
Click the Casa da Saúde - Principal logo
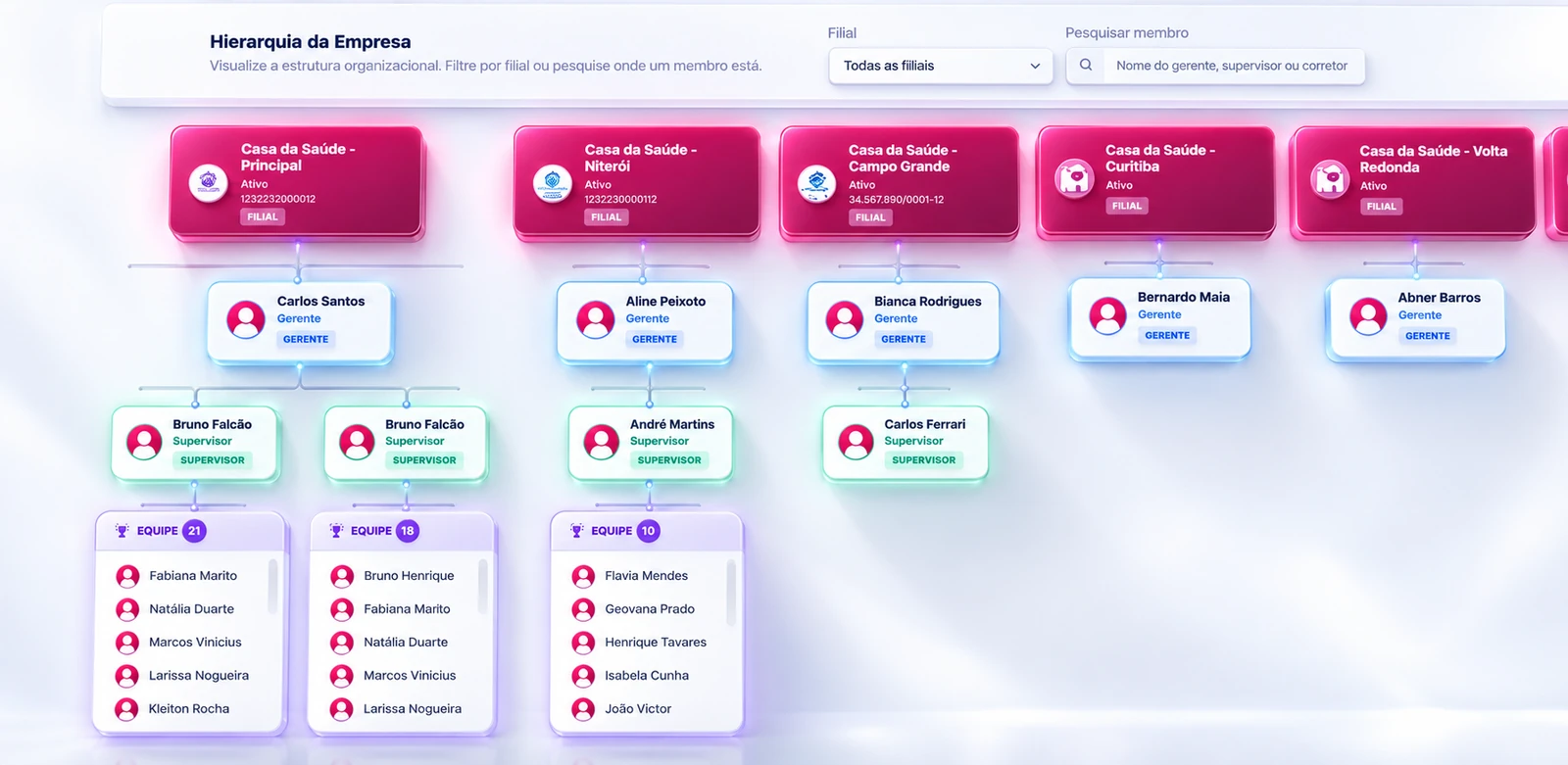tap(208, 182)
